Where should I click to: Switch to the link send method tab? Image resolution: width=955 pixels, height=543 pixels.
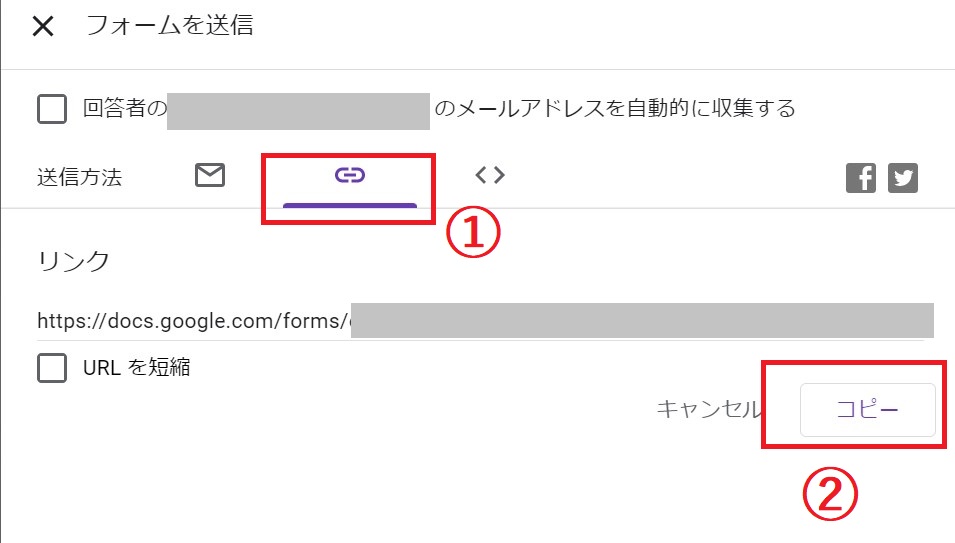(x=350, y=176)
